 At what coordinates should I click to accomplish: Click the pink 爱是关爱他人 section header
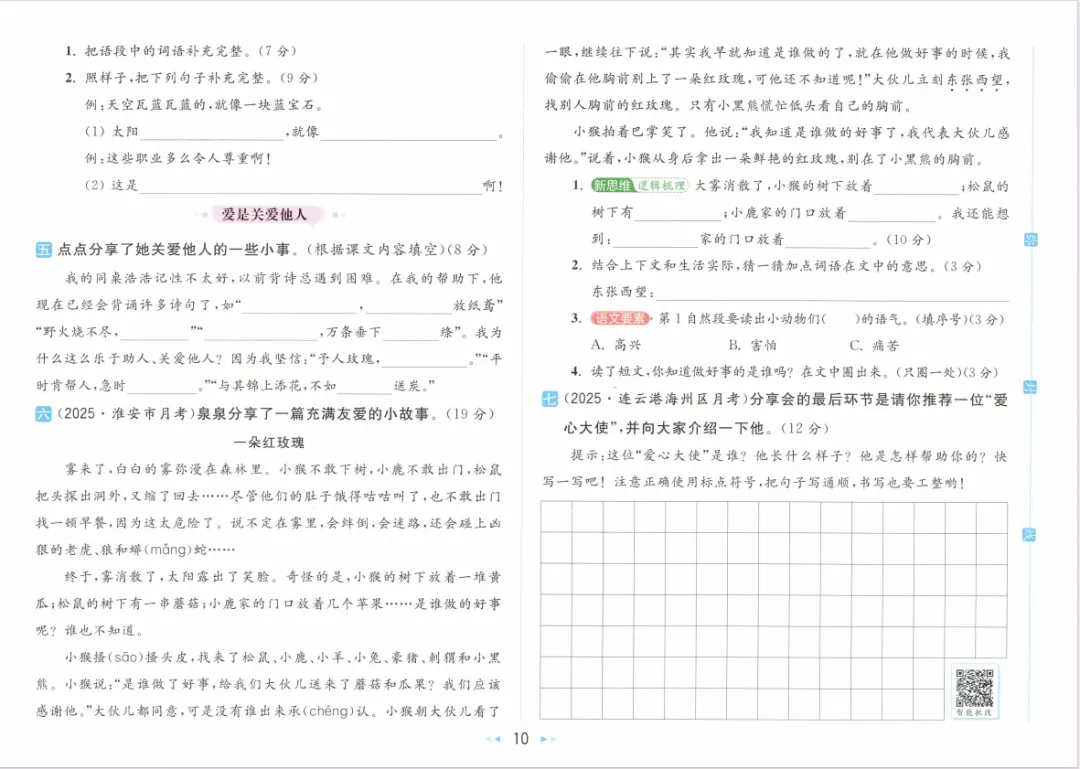tap(264, 215)
